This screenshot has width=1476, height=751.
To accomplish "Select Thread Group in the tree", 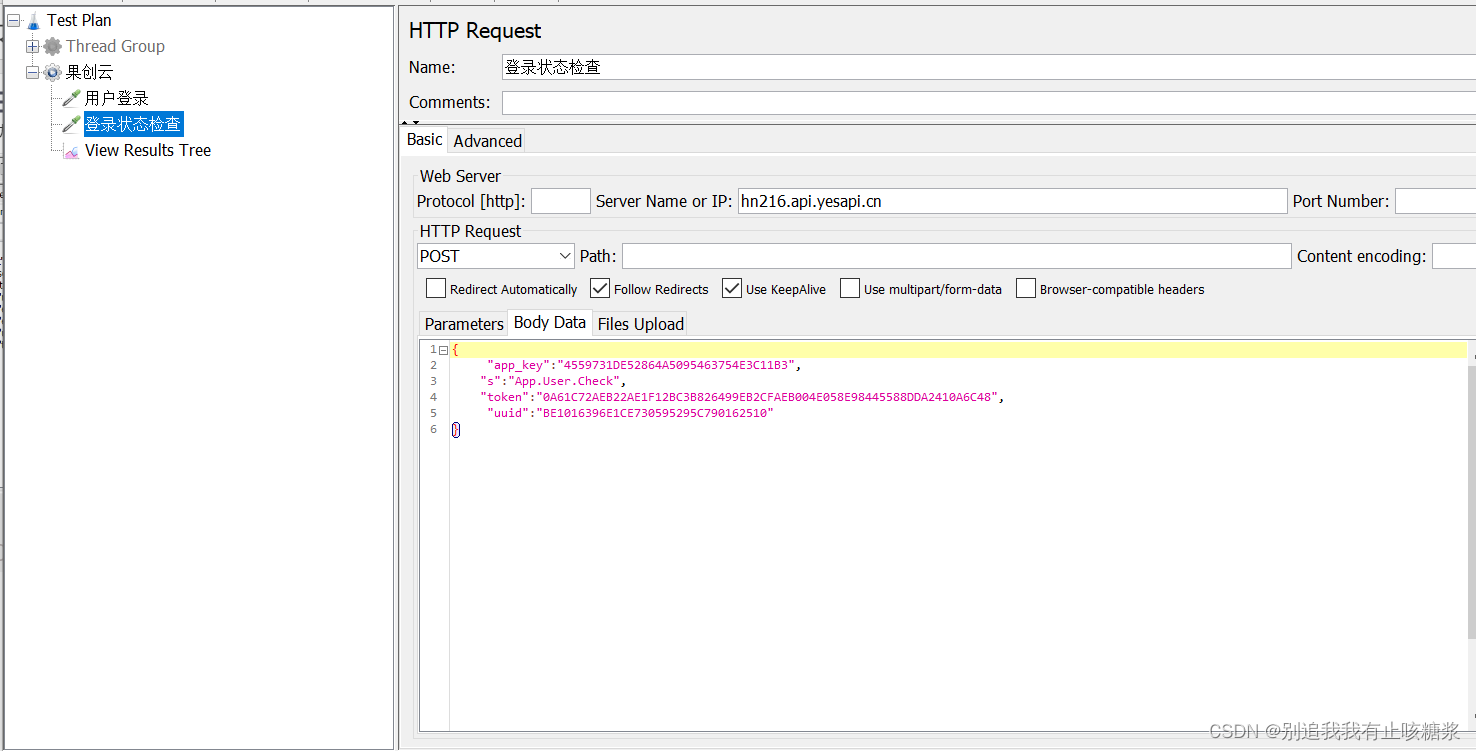I will pyautogui.click(x=115, y=46).
